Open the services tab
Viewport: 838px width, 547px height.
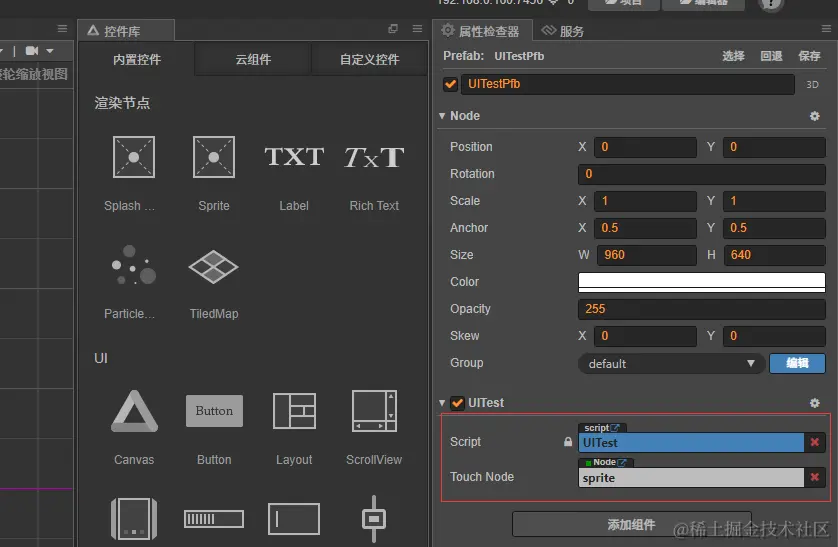click(x=563, y=31)
